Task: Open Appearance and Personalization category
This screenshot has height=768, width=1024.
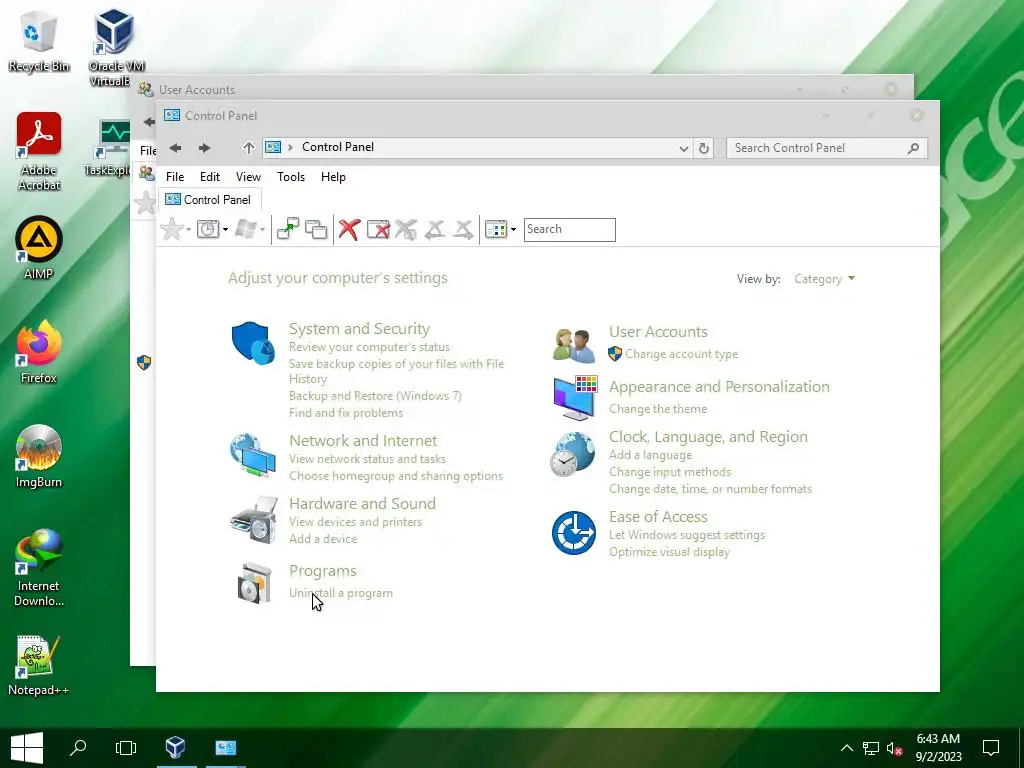Action: tap(719, 387)
